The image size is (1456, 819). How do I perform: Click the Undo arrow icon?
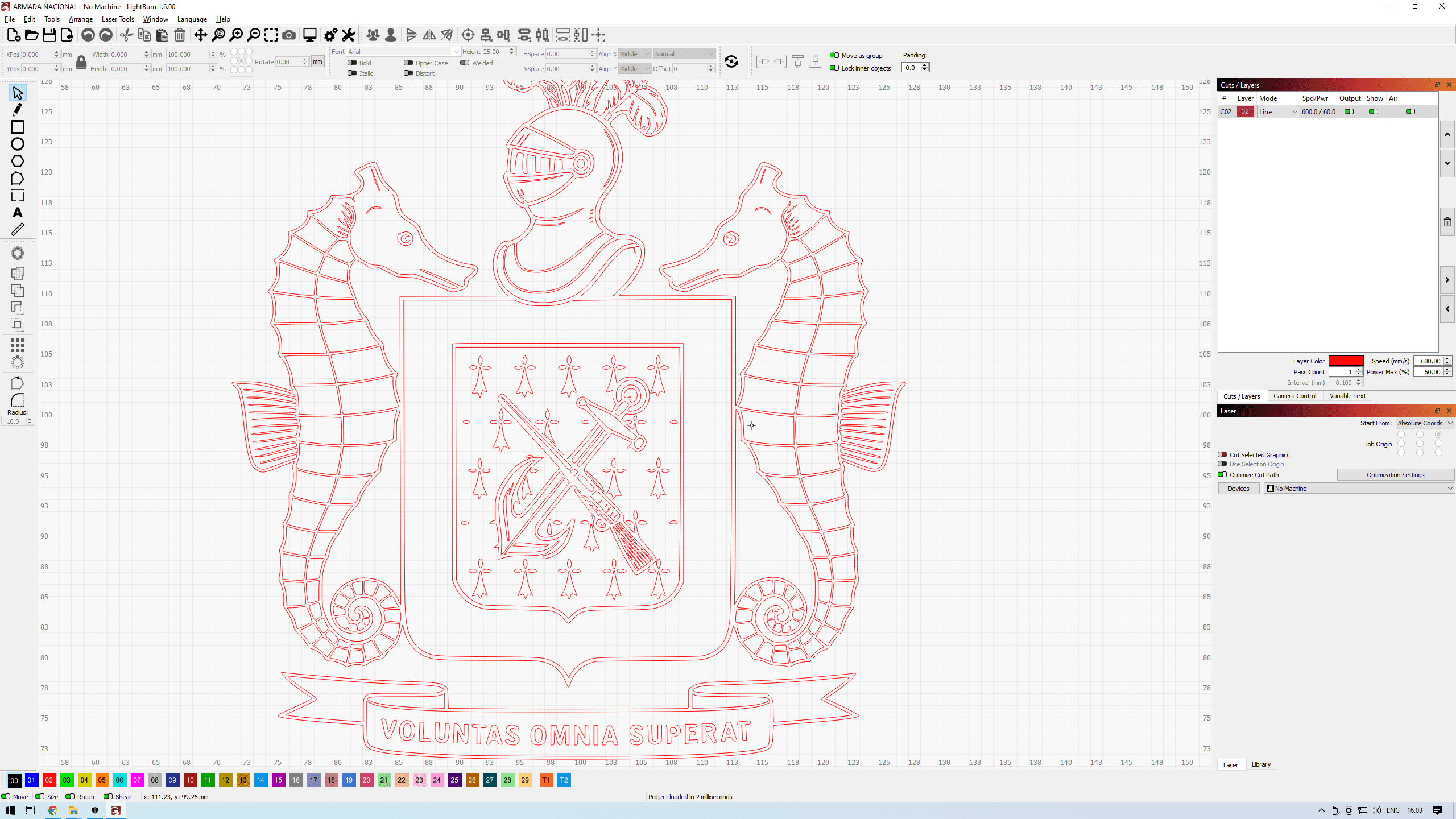pos(88,35)
